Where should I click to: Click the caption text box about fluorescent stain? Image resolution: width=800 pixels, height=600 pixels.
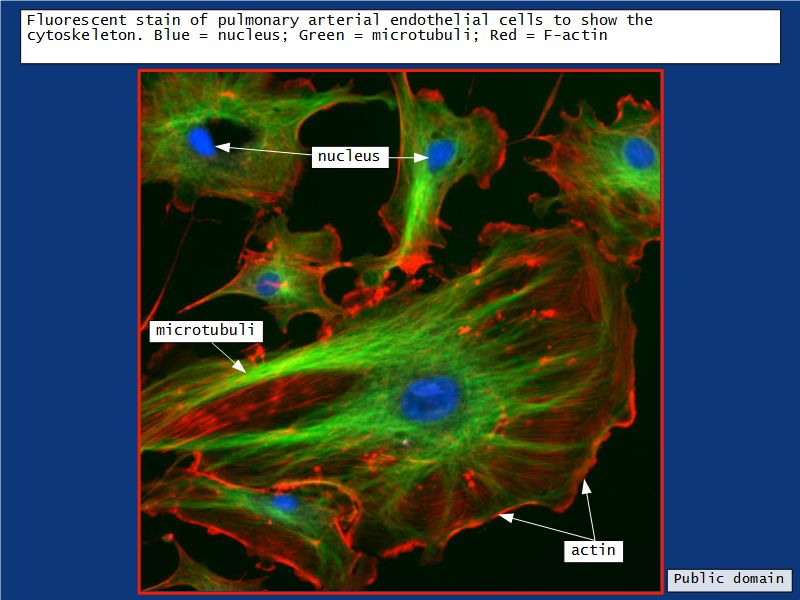pos(400,37)
